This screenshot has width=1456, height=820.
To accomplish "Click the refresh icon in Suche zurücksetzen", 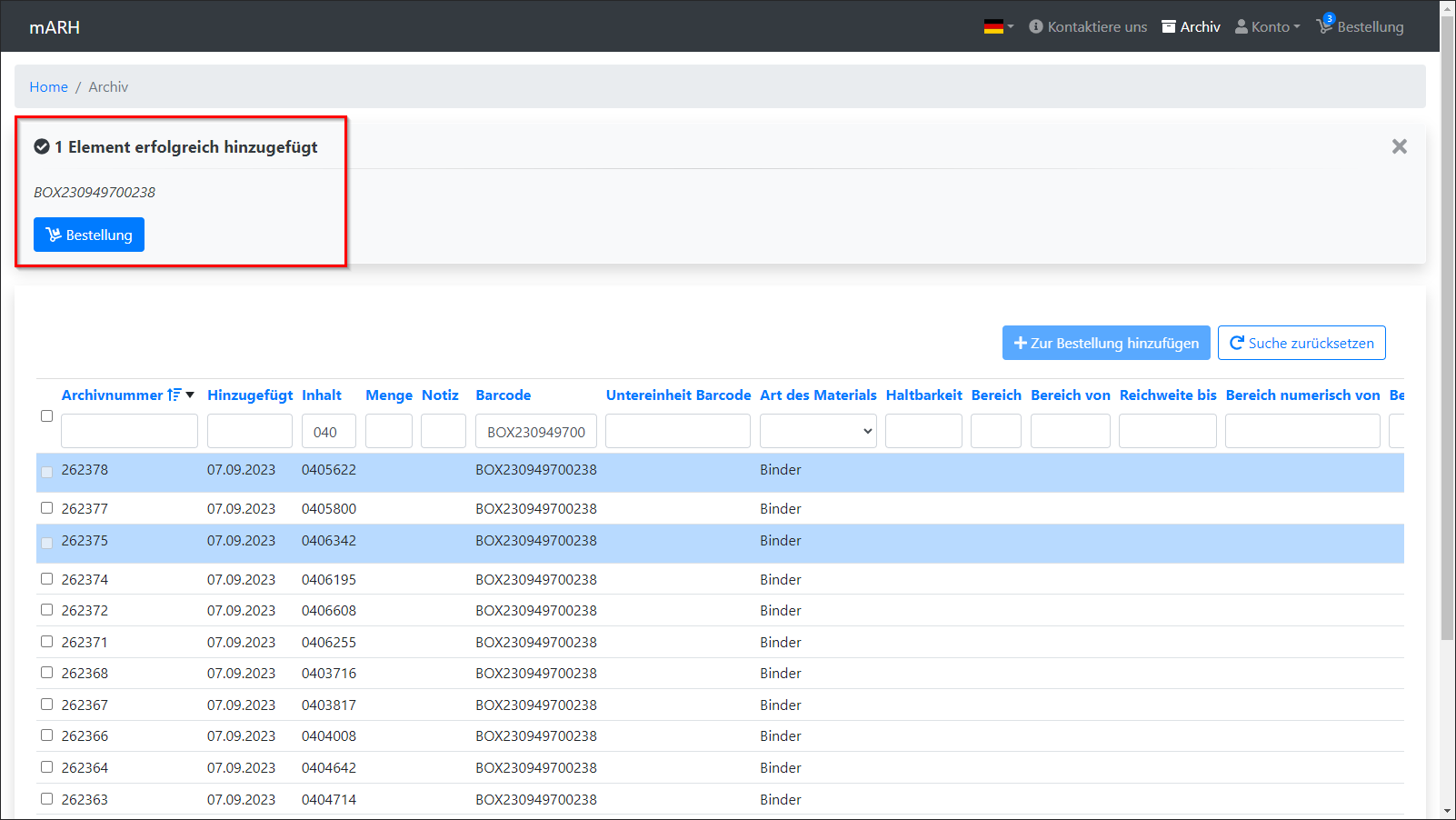I will [x=1236, y=343].
